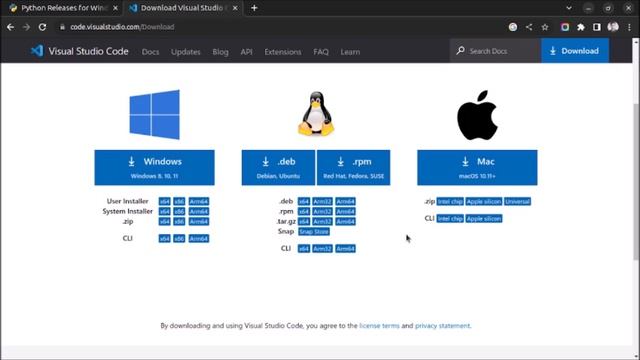Download Mac .zip Intel chip build
Viewport: 640px width, 360px height.
pos(450,201)
